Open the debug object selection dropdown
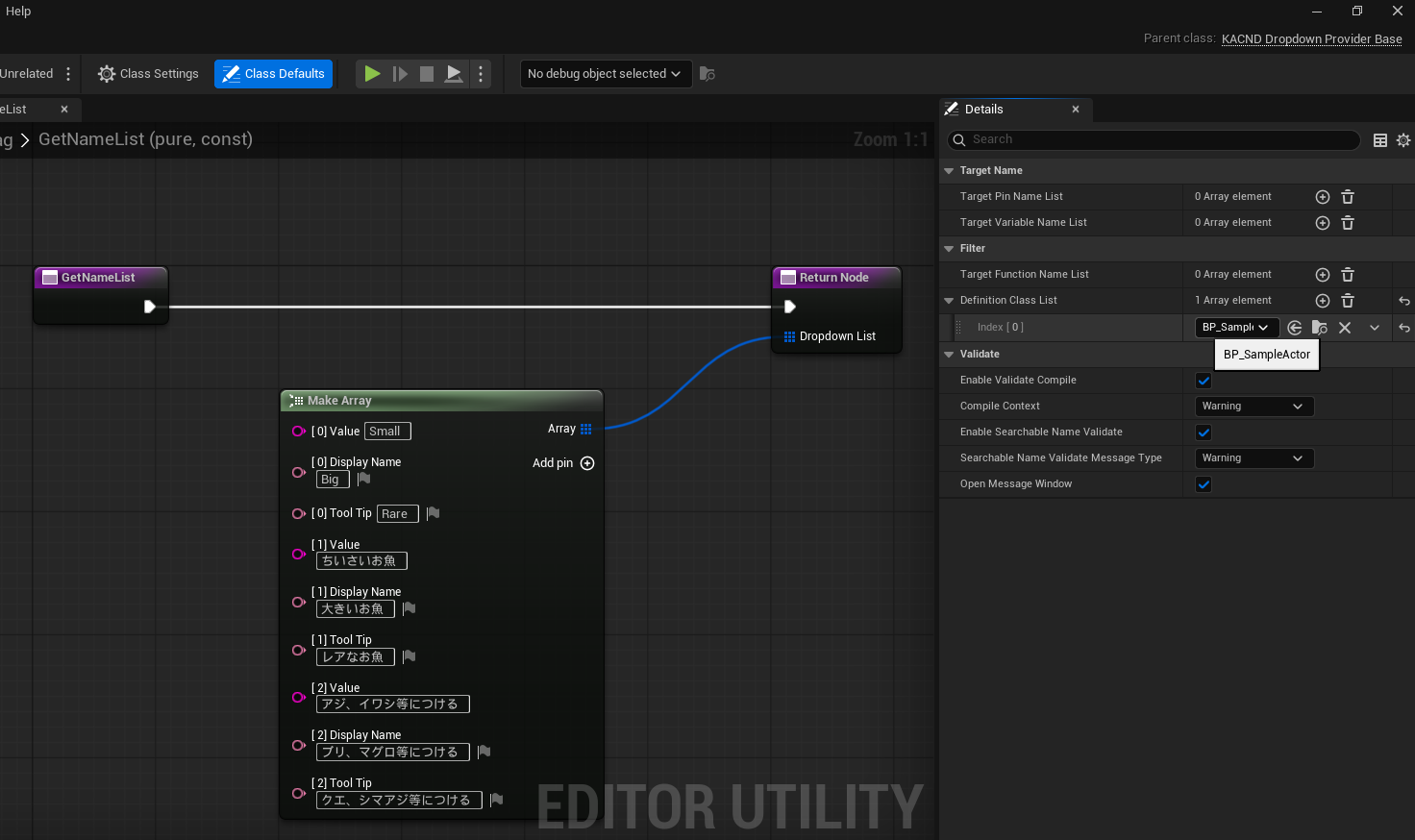 tap(605, 74)
